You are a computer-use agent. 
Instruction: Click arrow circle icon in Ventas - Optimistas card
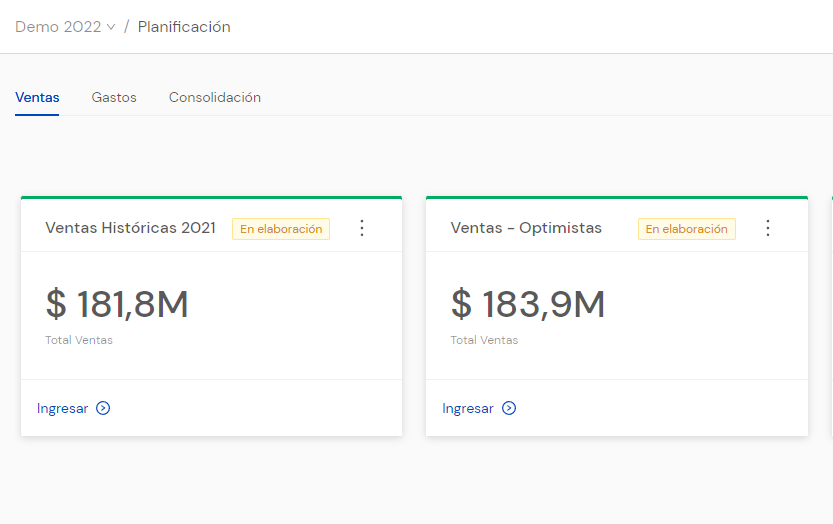509,408
